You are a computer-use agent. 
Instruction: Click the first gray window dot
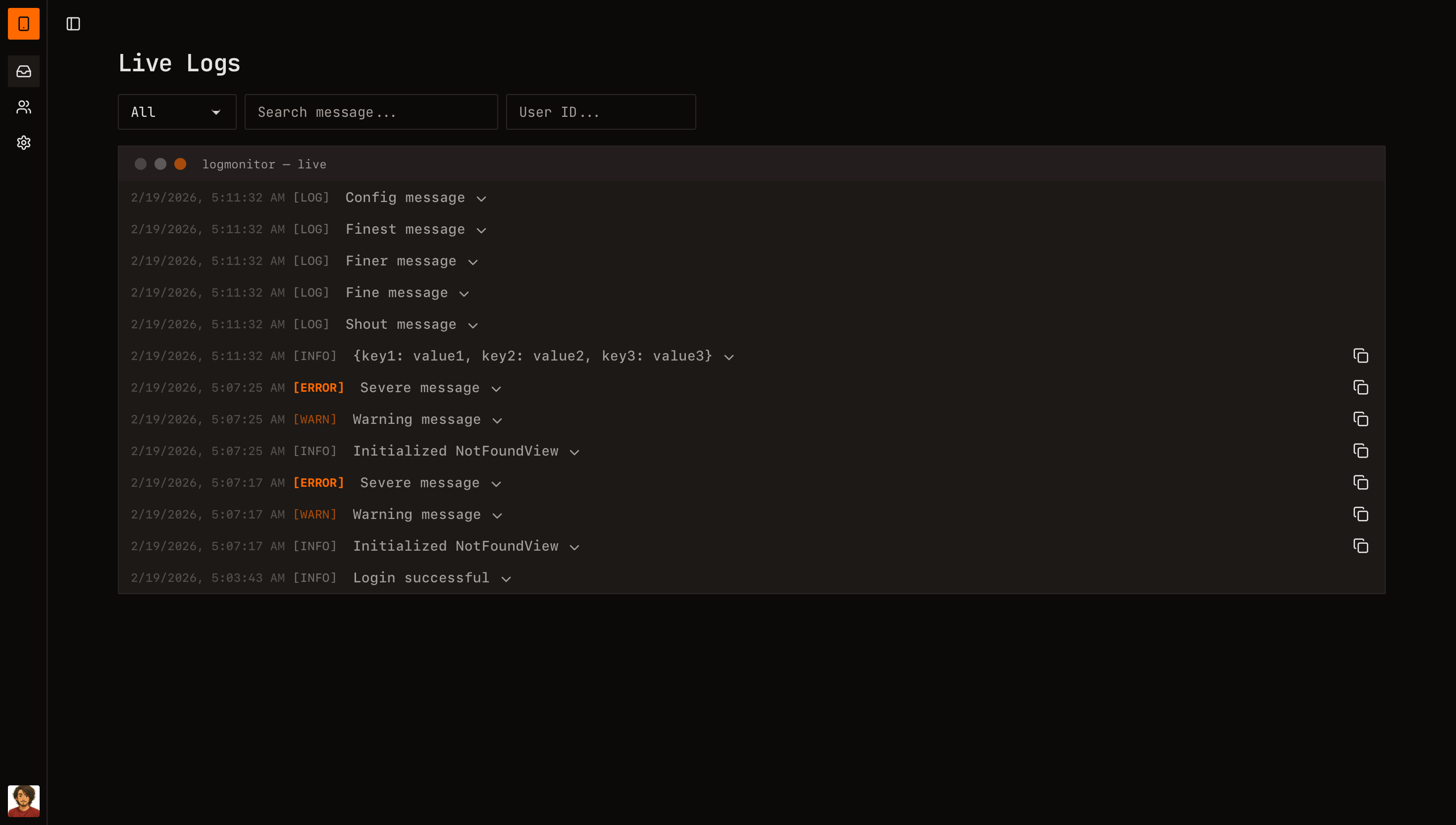point(141,164)
